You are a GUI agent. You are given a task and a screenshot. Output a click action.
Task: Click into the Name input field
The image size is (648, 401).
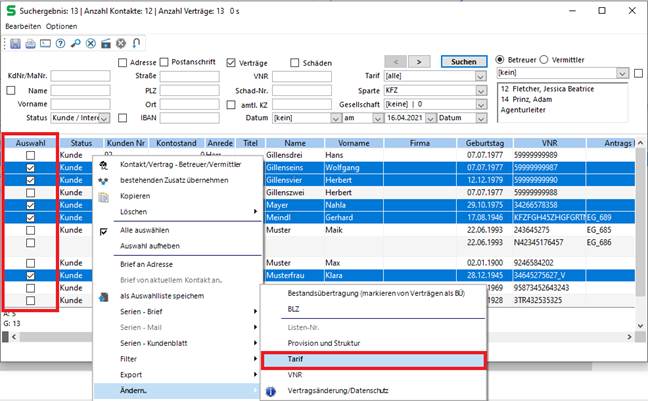[x=80, y=89]
